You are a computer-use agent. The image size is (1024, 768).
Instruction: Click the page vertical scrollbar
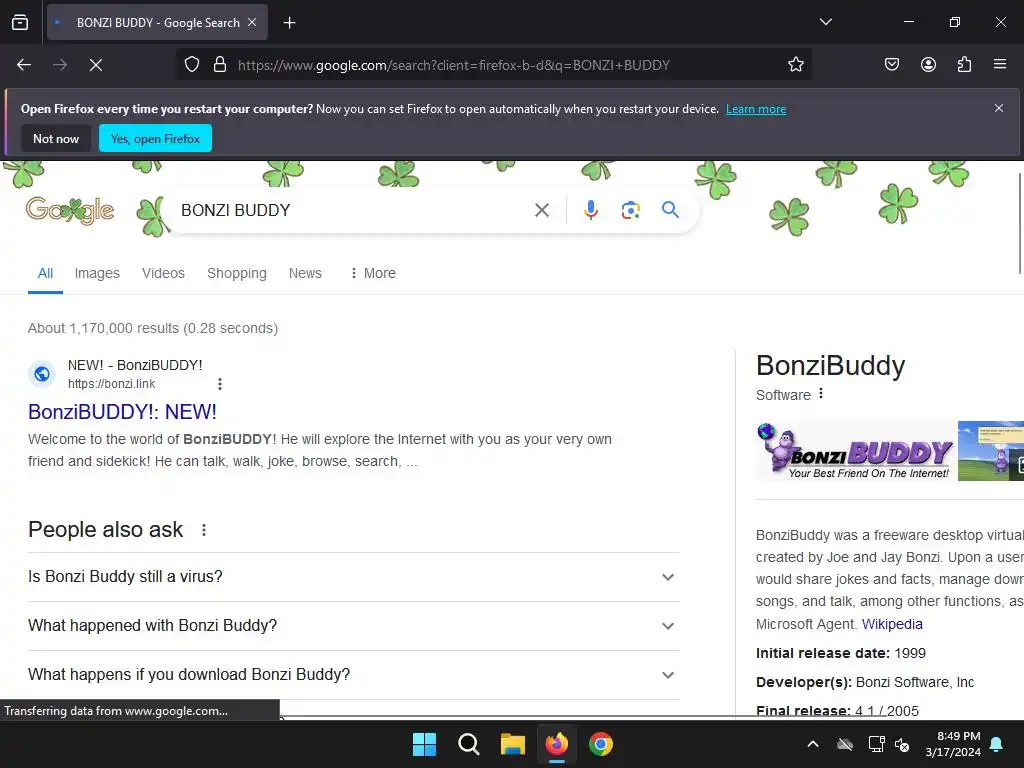(x=1020, y=223)
